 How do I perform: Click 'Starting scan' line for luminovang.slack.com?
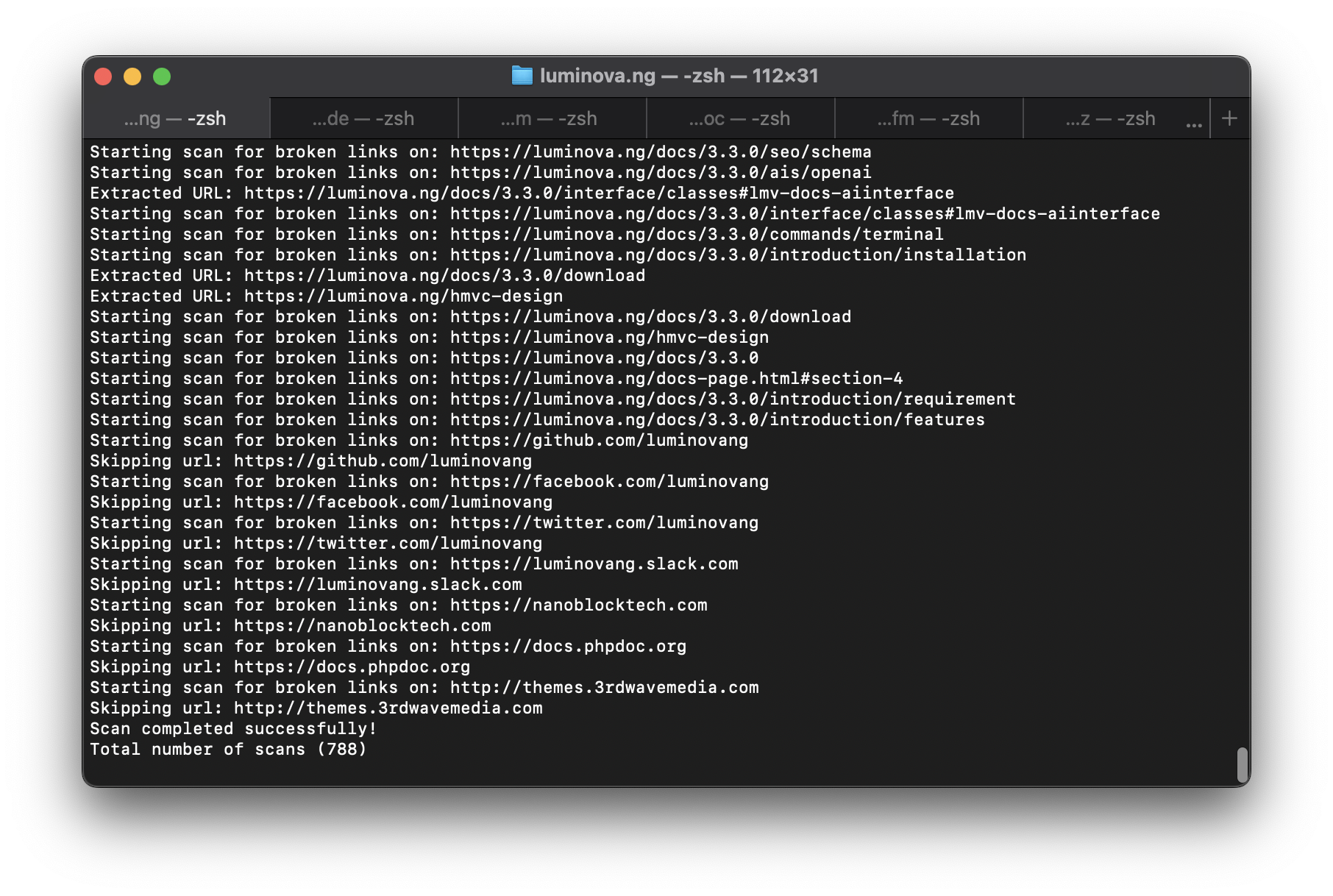tap(414, 564)
